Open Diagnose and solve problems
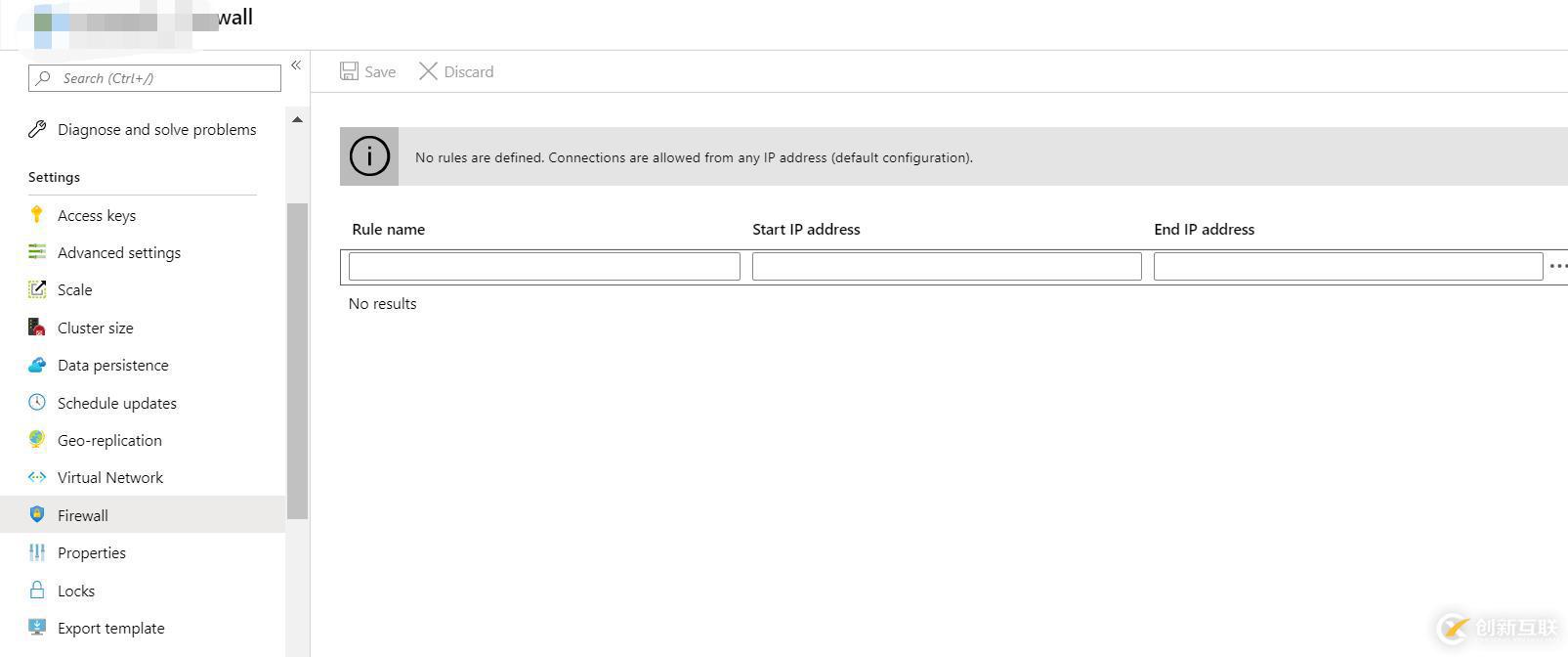Viewport: 1568px width, 657px height. (155, 129)
